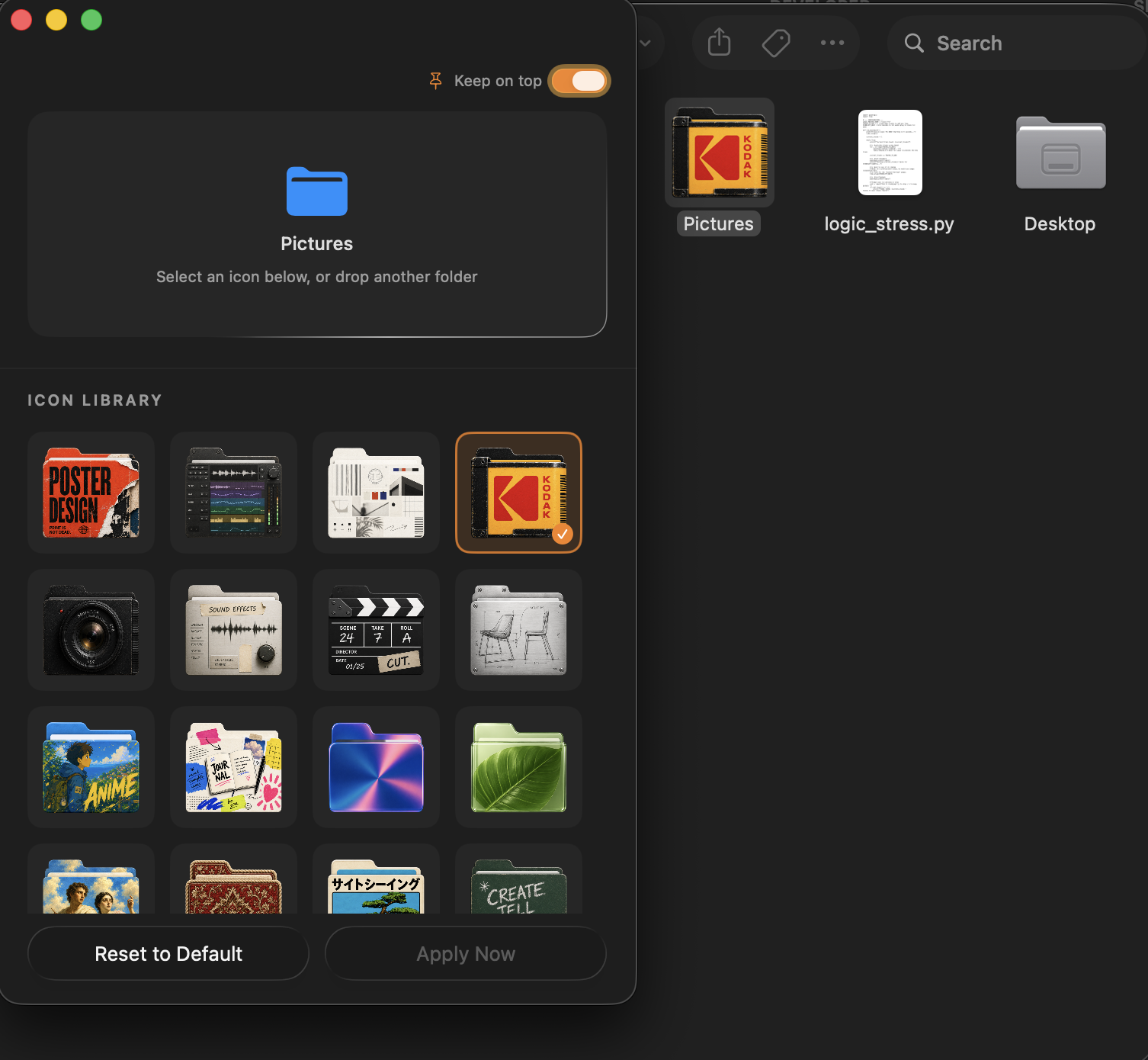Minimize the icon picker with yellow button
Viewport: 1148px width, 1060px height.
56,20
